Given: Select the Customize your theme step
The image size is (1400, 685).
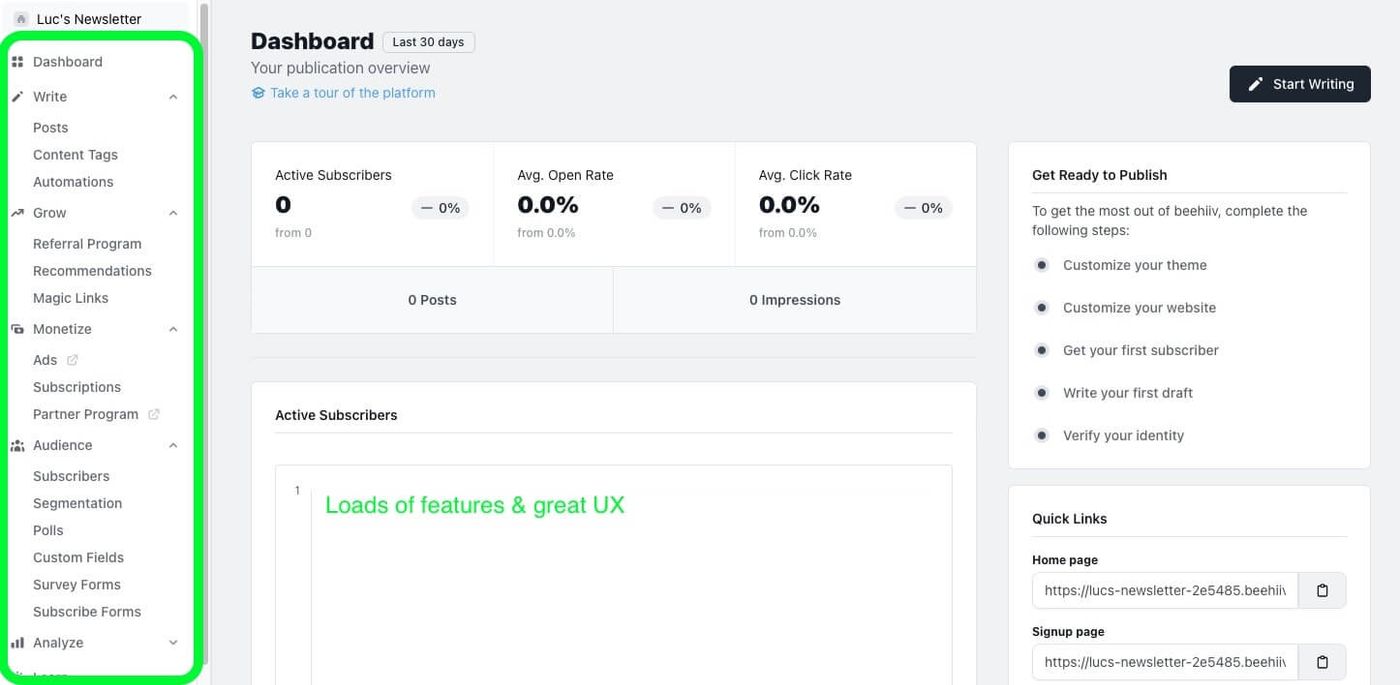Looking at the screenshot, I should 1135,265.
